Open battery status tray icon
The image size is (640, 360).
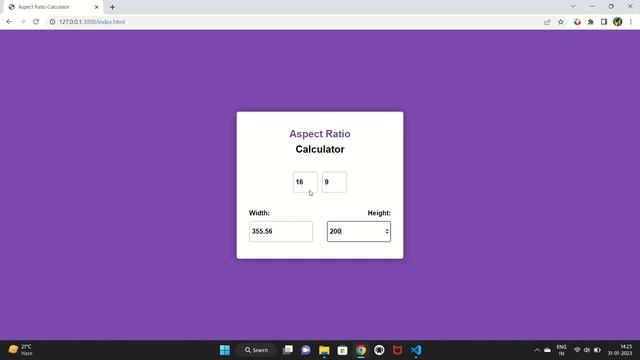point(597,350)
